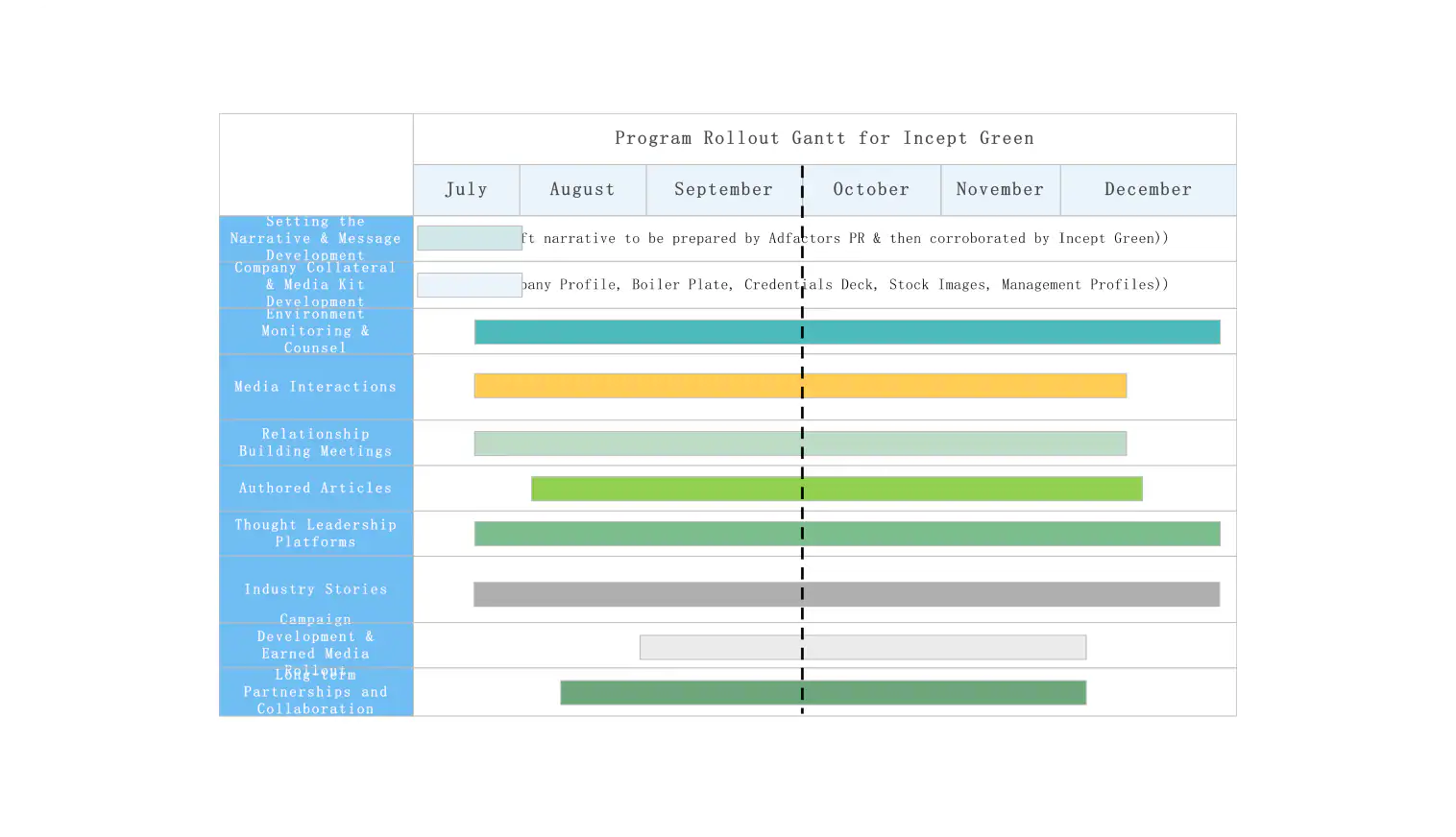1456x837 pixels.
Task: Select the green Authored Articles bar
Action: (x=836, y=488)
